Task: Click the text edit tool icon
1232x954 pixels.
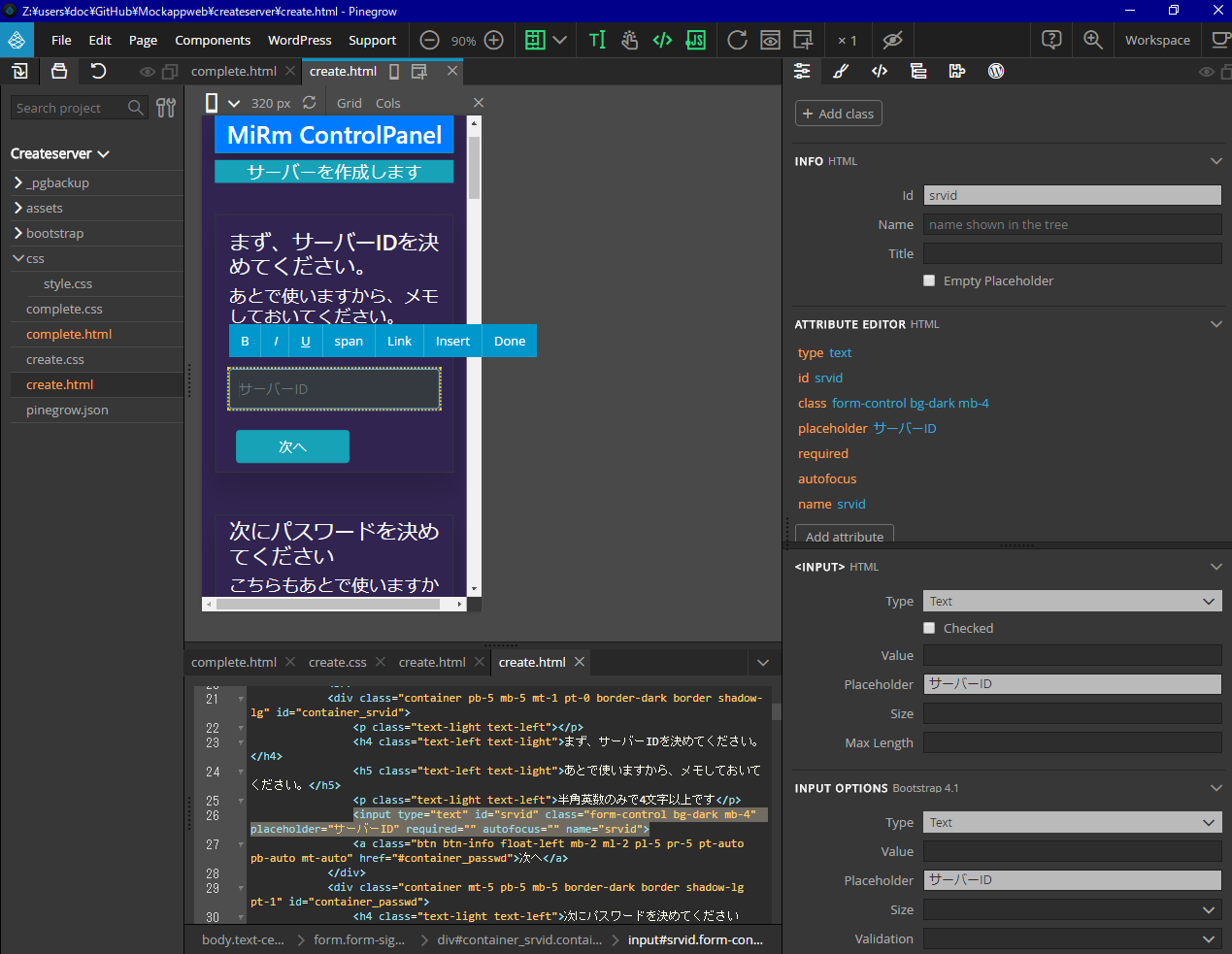Action: point(597,40)
